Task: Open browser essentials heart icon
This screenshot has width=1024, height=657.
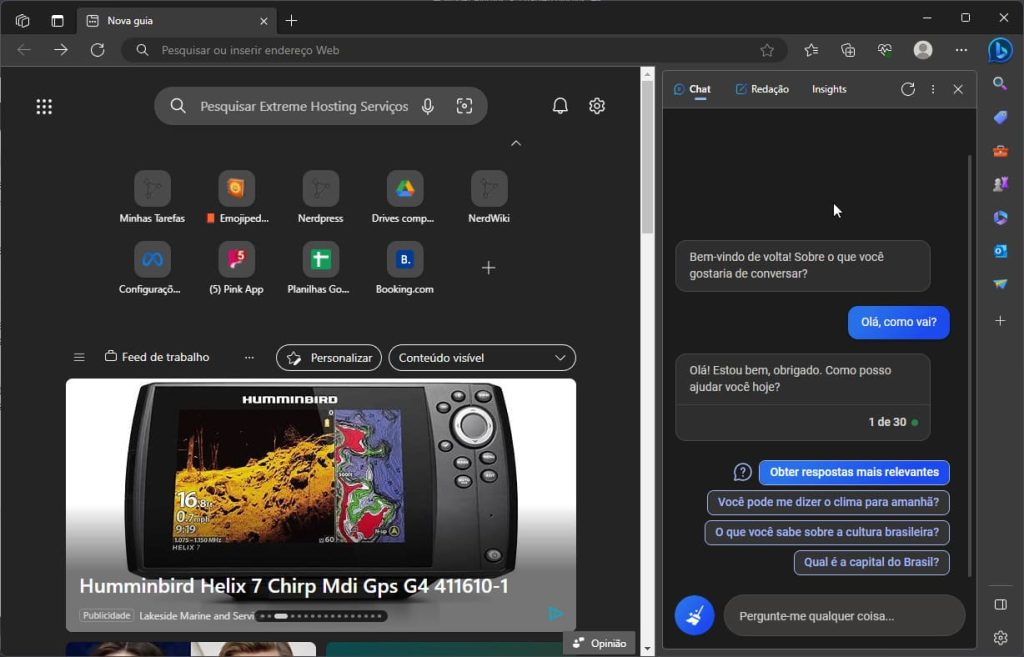Action: click(x=885, y=50)
